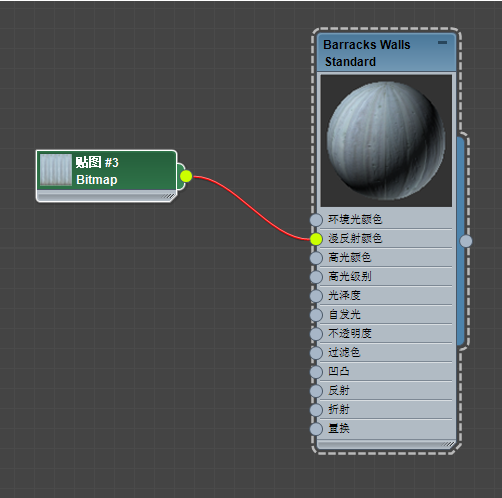Click the Bitmap node texture thumbnail
Screen dimensions: 502x498
56,170
